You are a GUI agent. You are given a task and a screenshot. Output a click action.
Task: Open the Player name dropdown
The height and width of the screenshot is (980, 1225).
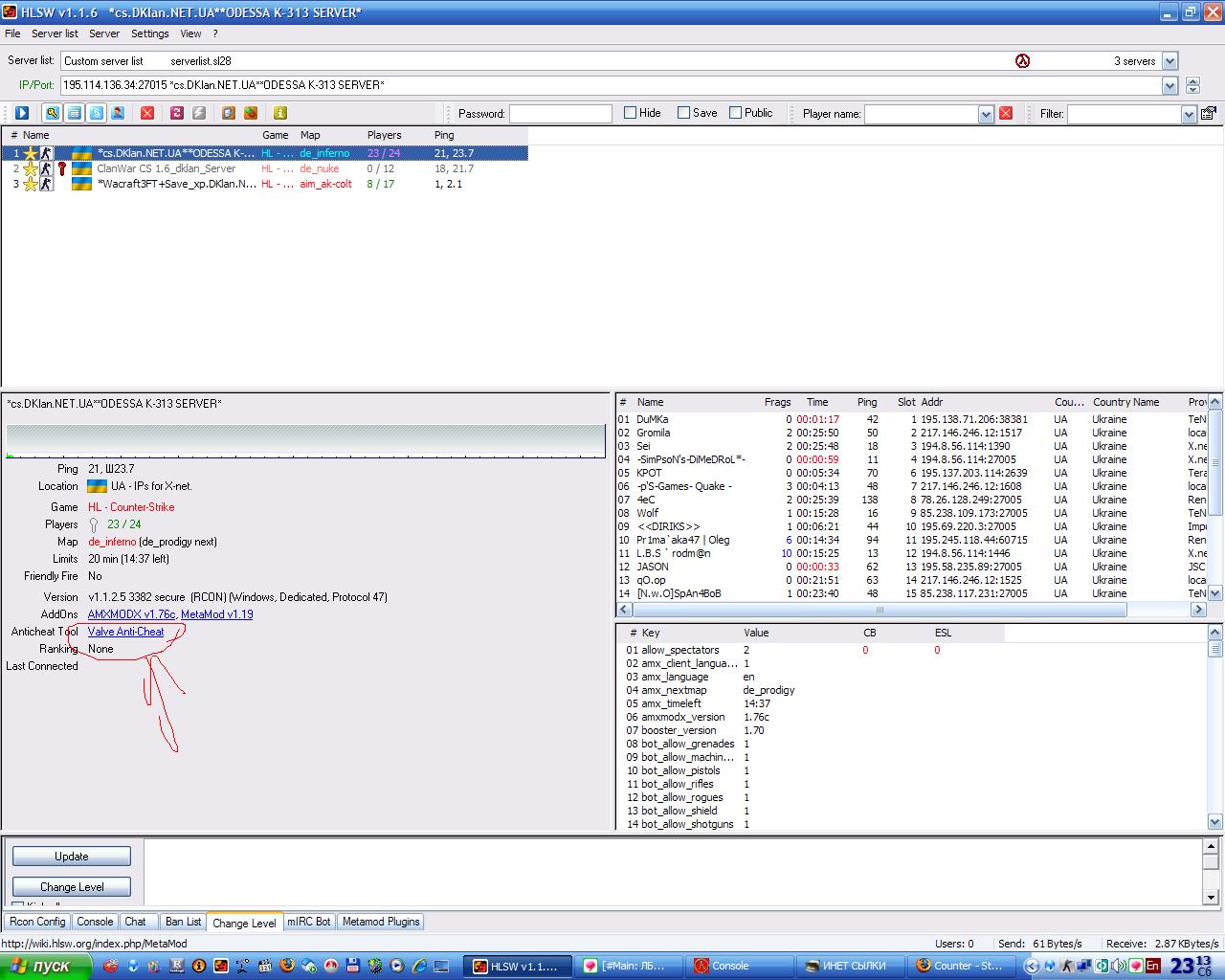(x=986, y=114)
